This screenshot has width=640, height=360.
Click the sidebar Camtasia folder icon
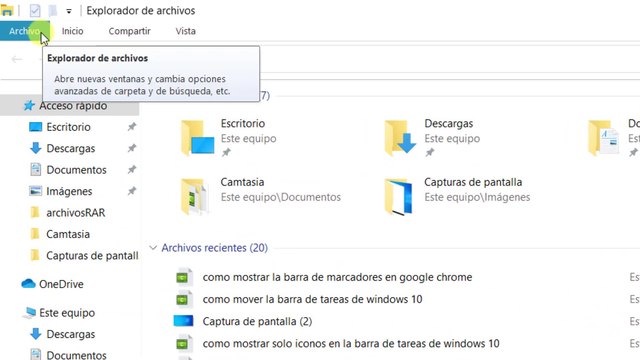point(35,234)
